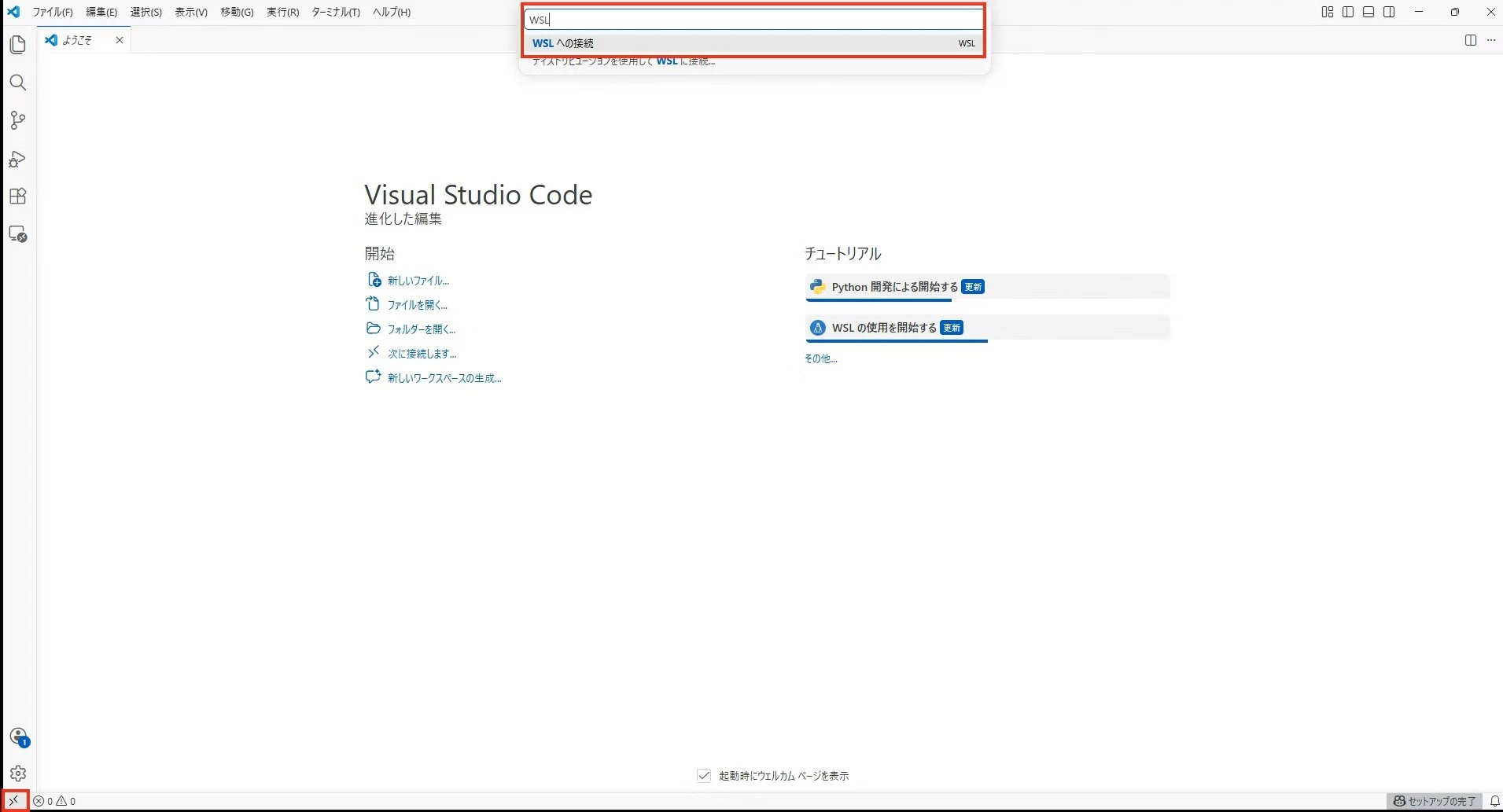Restore down the VS Code window
The height and width of the screenshot is (812, 1503).
click(x=1455, y=12)
